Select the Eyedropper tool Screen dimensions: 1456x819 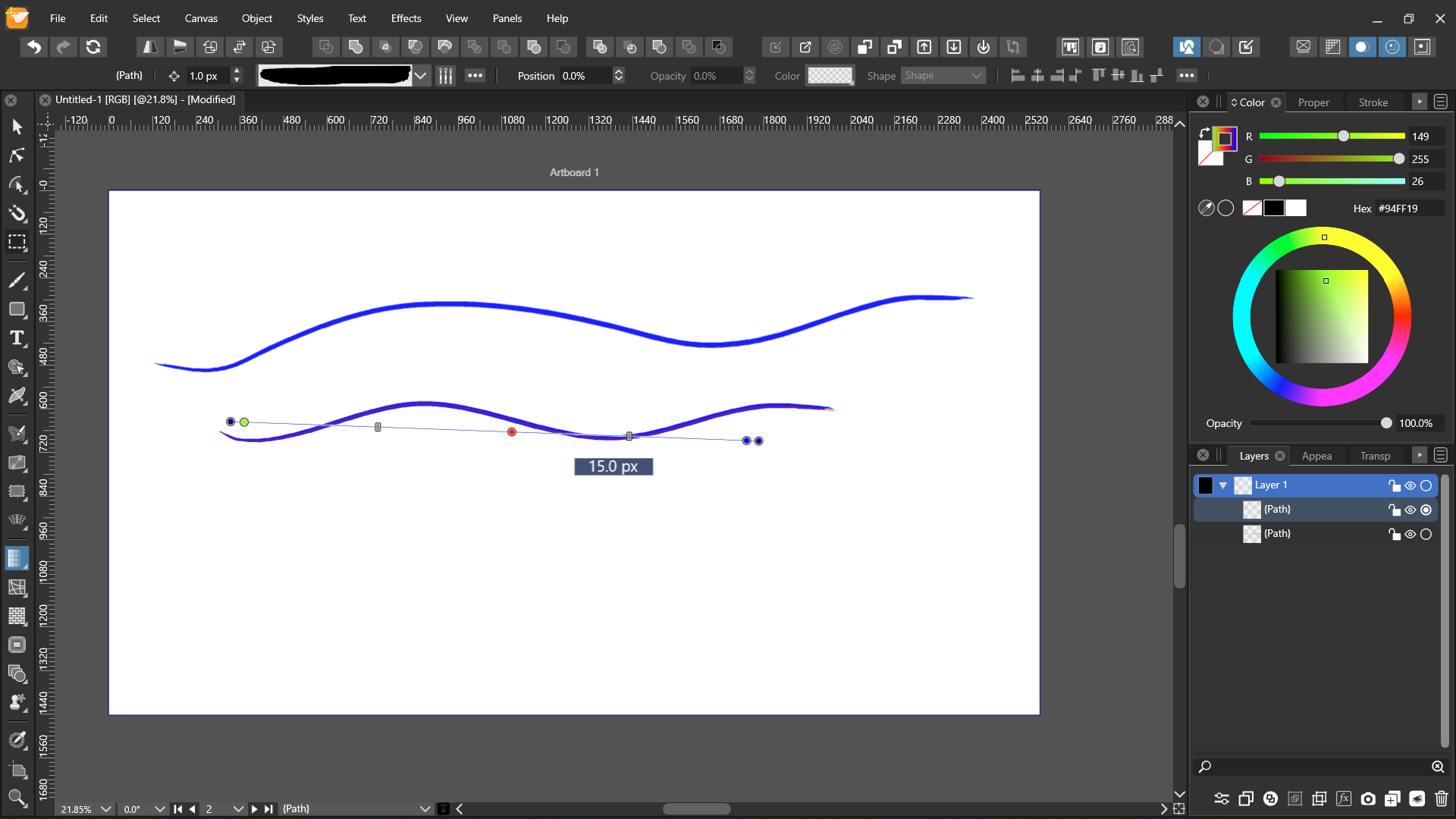[17, 739]
